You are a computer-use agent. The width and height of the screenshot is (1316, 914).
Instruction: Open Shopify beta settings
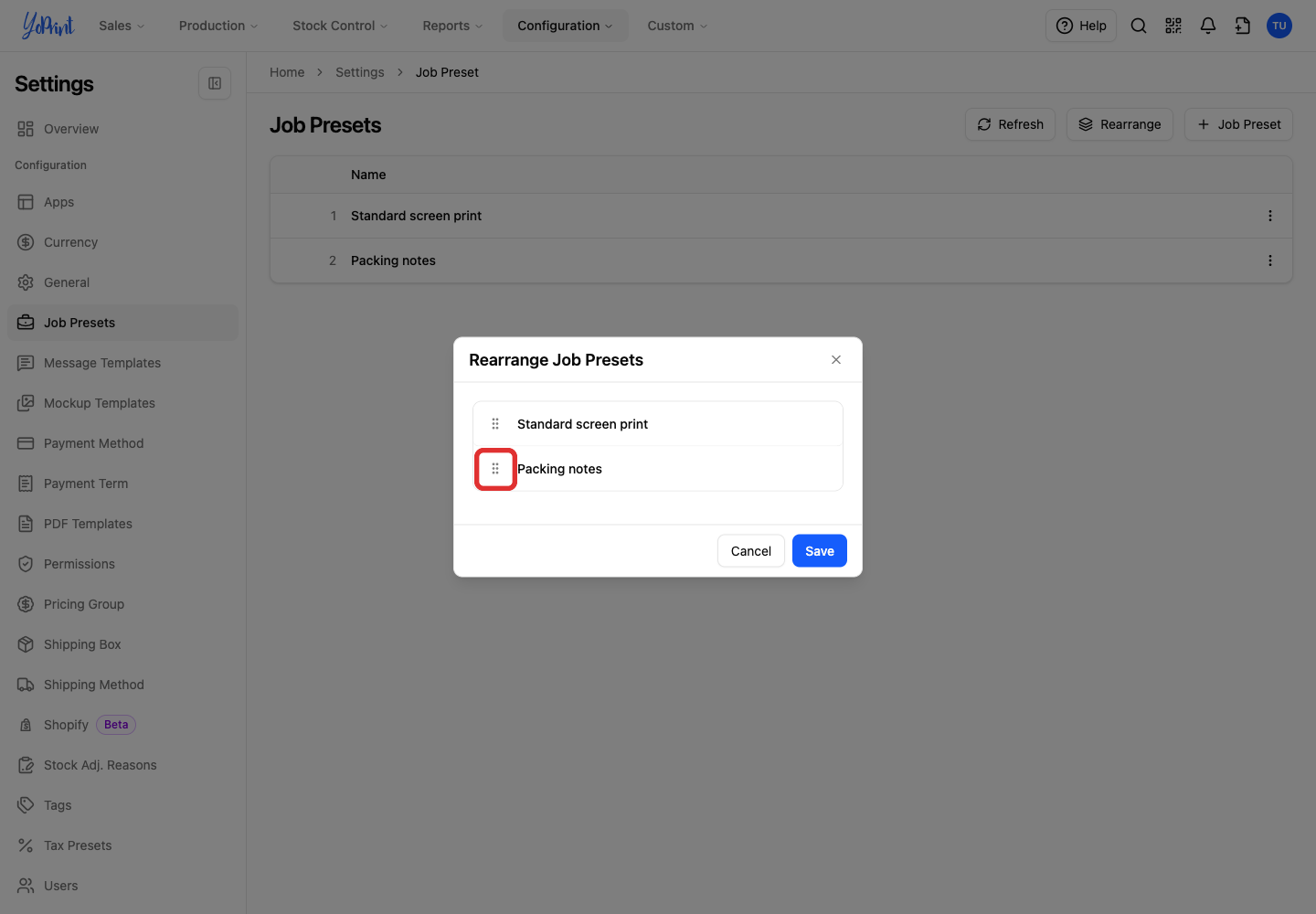(122, 725)
